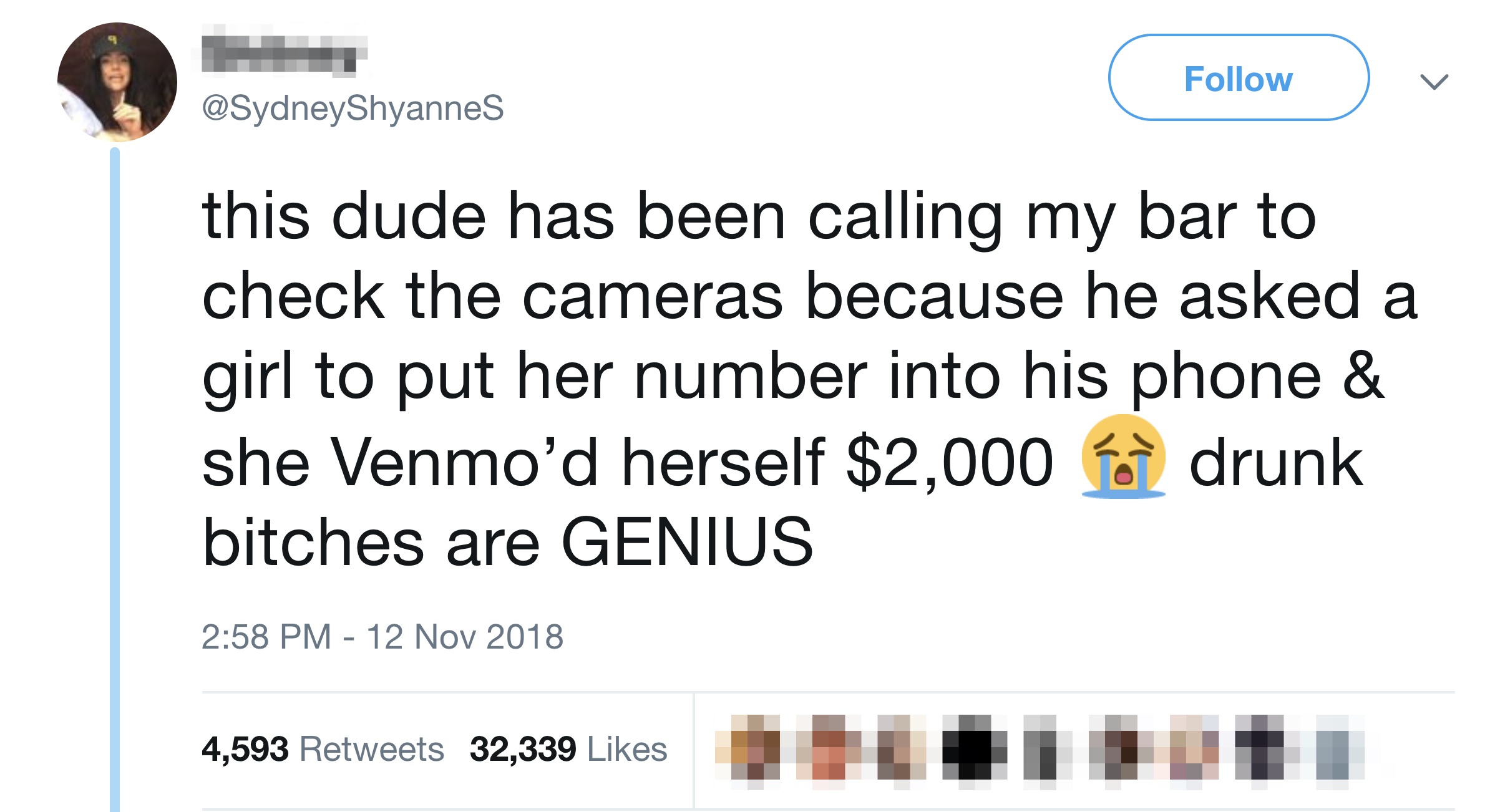The height and width of the screenshot is (812, 1495).
Task: Click the @SydneyShyanneS handle
Action: point(353,109)
